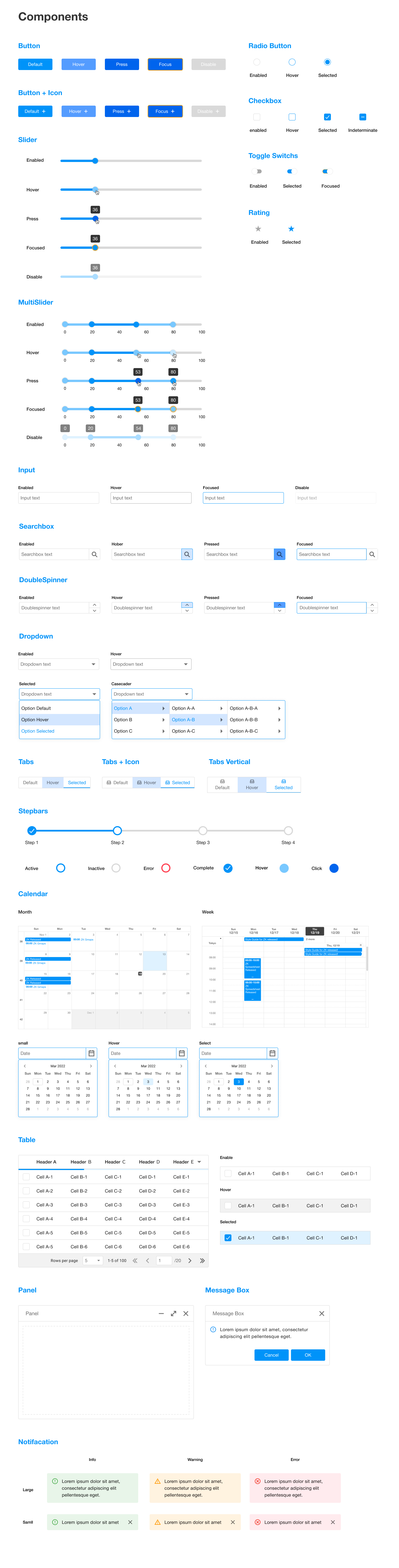Go to the last page of the table

202,1261
